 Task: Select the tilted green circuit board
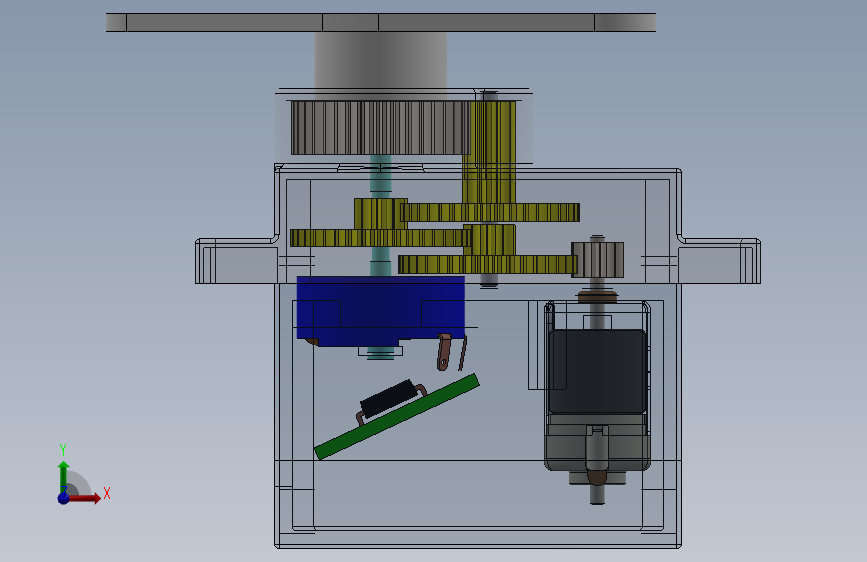pos(396,416)
